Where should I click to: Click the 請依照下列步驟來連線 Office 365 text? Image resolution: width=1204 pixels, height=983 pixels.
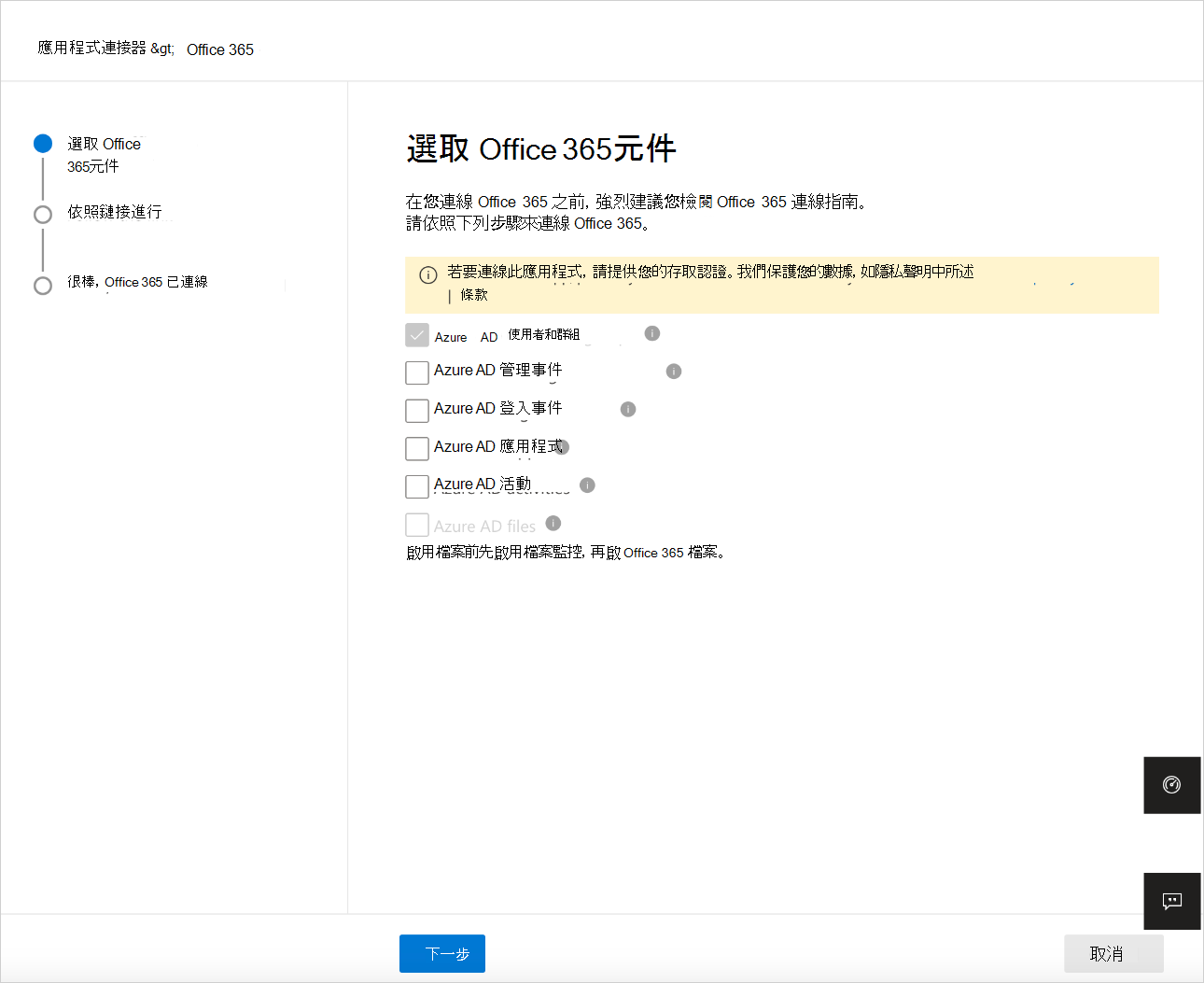[x=527, y=224]
